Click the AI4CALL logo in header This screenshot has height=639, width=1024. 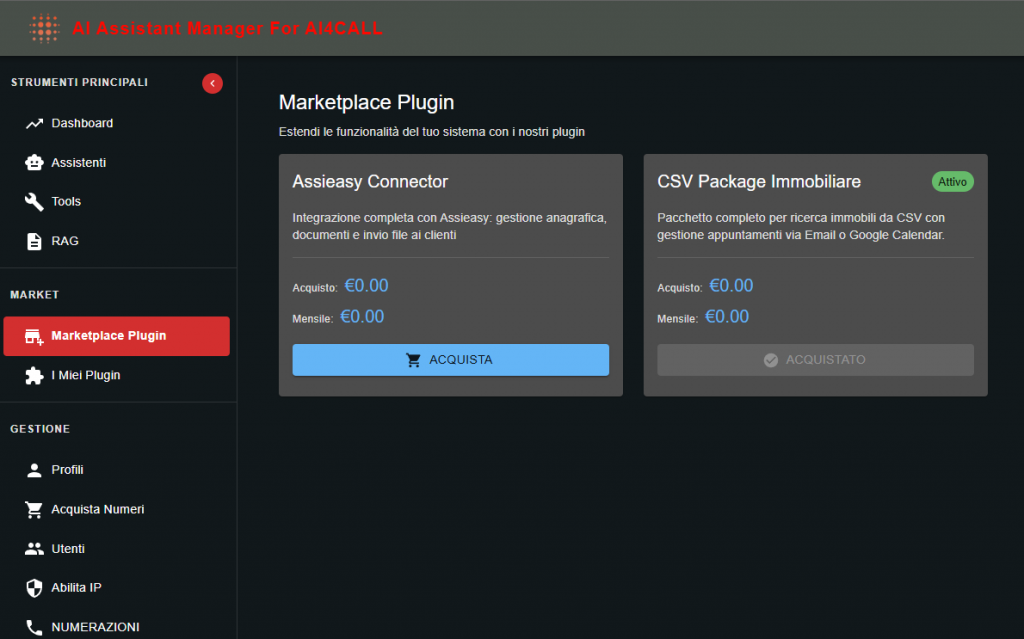point(44,28)
